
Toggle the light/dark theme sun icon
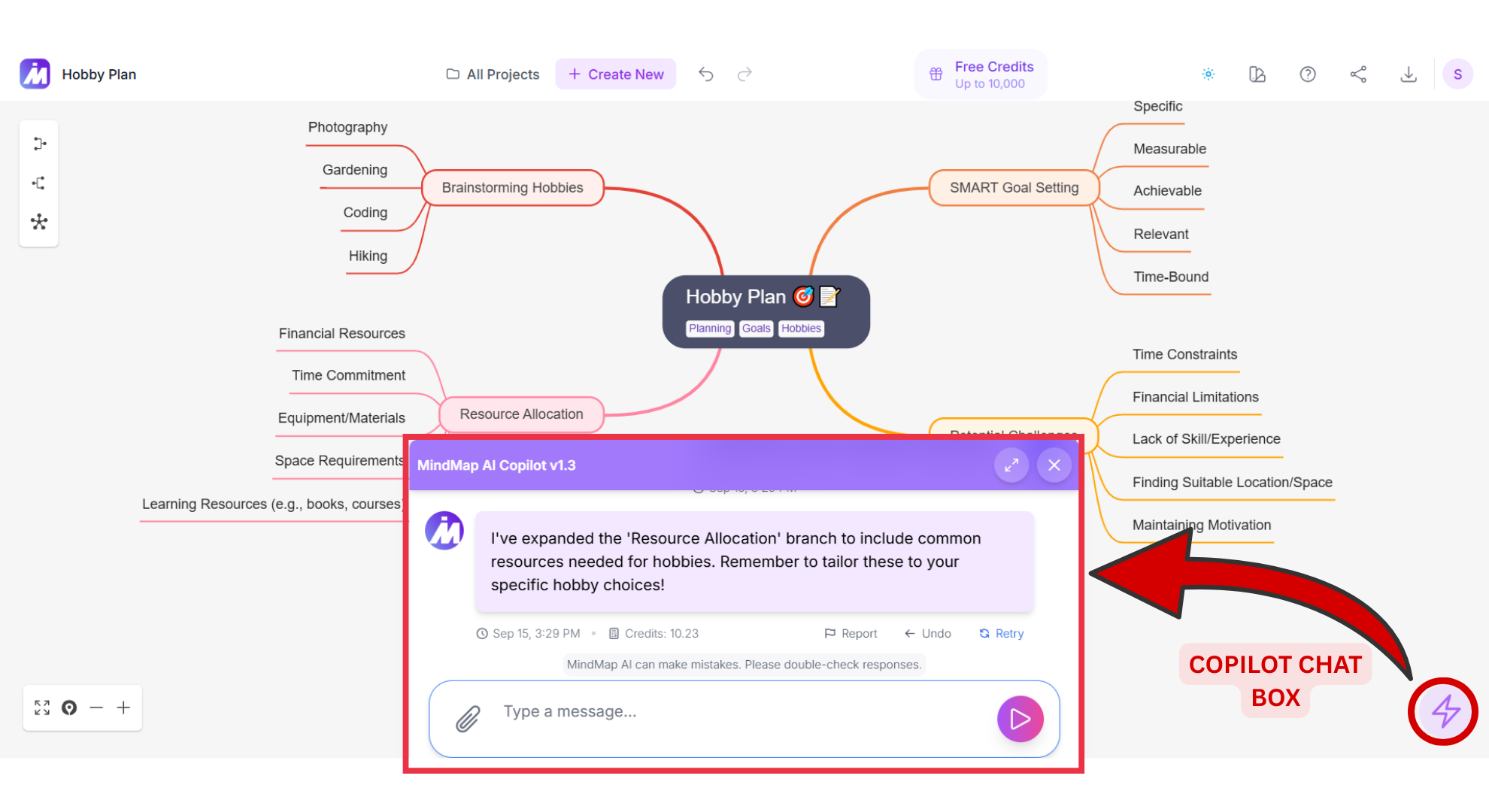[1208, 74]
